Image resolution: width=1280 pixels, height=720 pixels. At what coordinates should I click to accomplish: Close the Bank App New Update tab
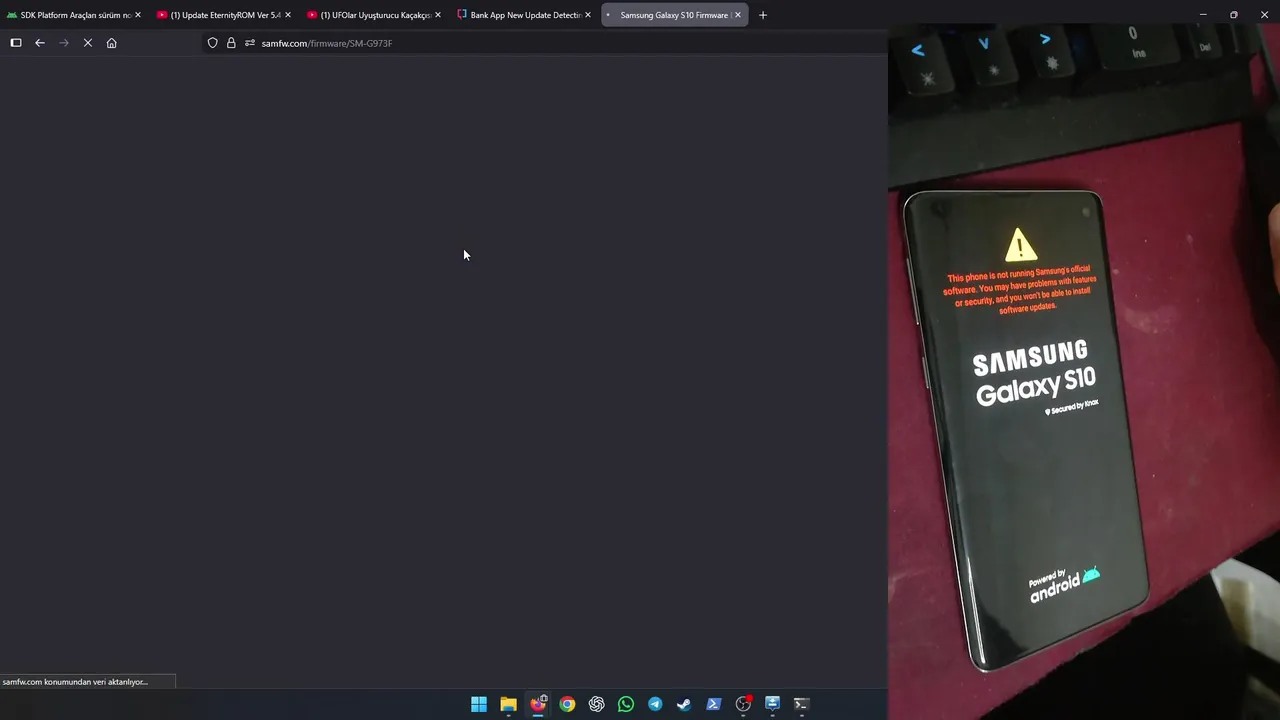[x=588, y=15]
